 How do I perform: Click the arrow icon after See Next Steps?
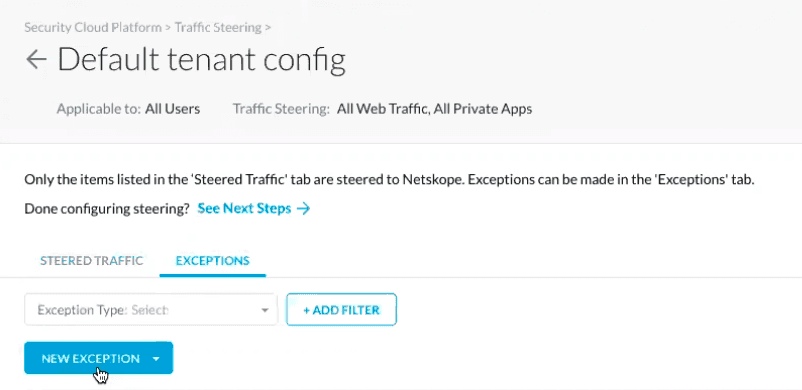(x=303, y=209)
